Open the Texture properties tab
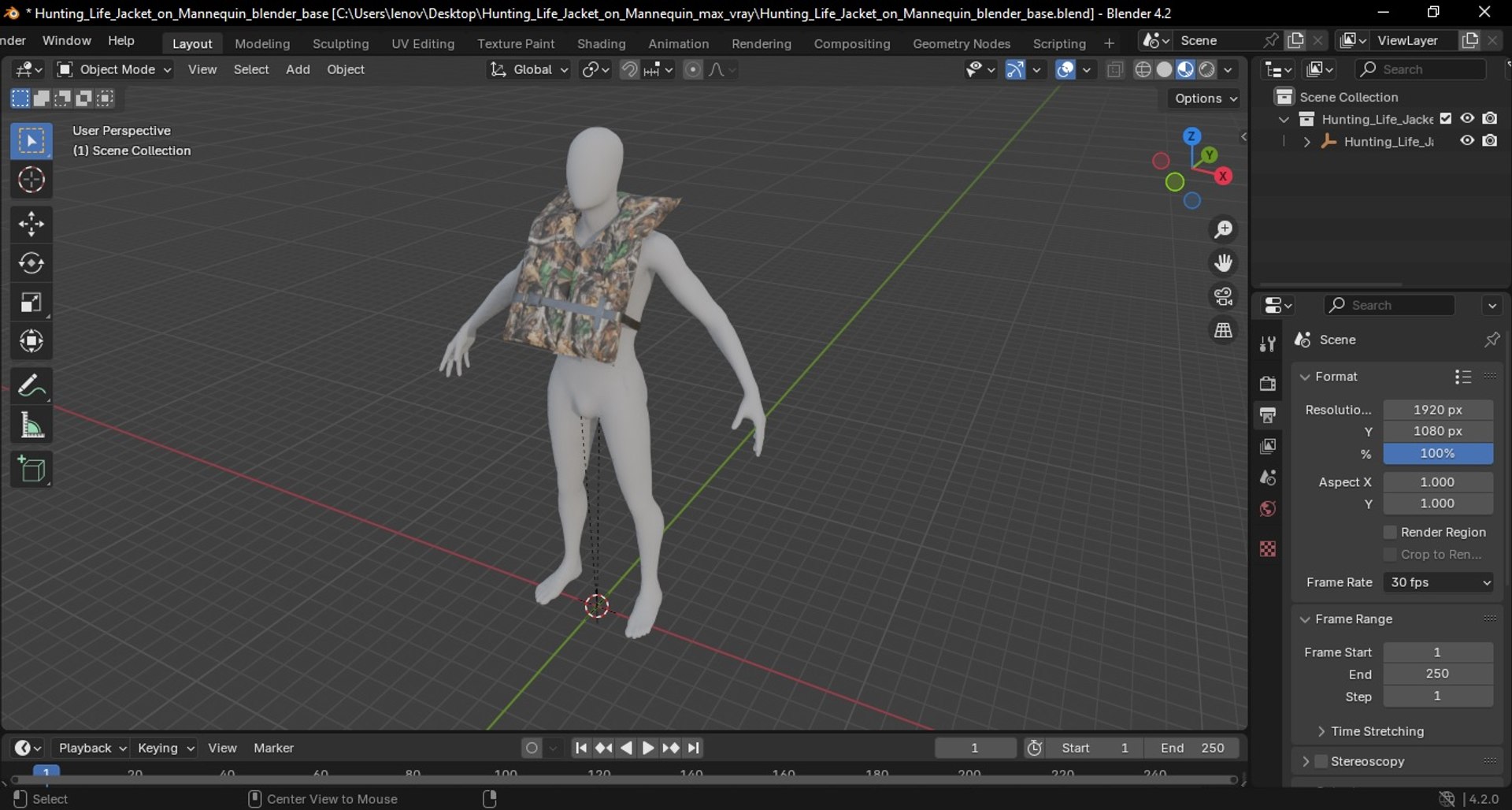The image size is (1512, 810). (1268, 548)
